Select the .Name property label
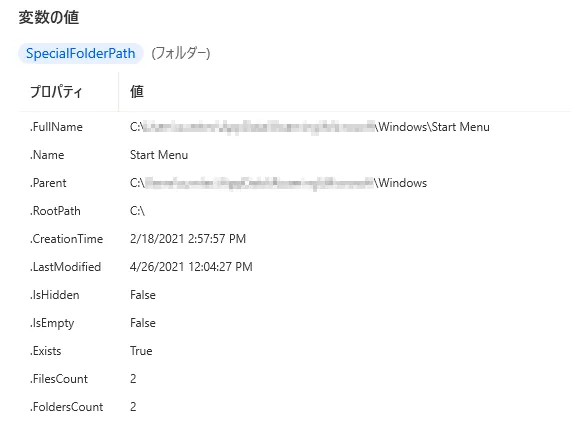 click(x=47, y=155)
